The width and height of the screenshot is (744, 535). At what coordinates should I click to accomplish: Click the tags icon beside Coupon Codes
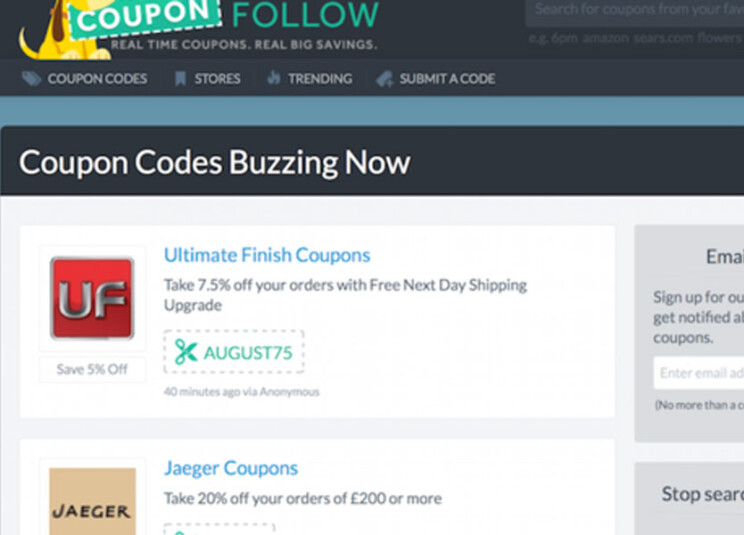pos(31,79)
